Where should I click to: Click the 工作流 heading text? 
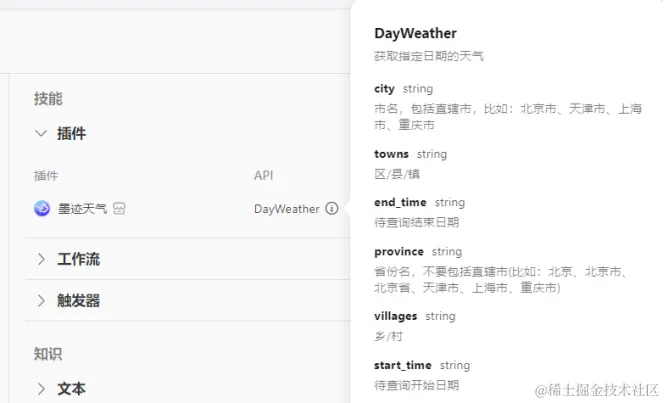79,259
